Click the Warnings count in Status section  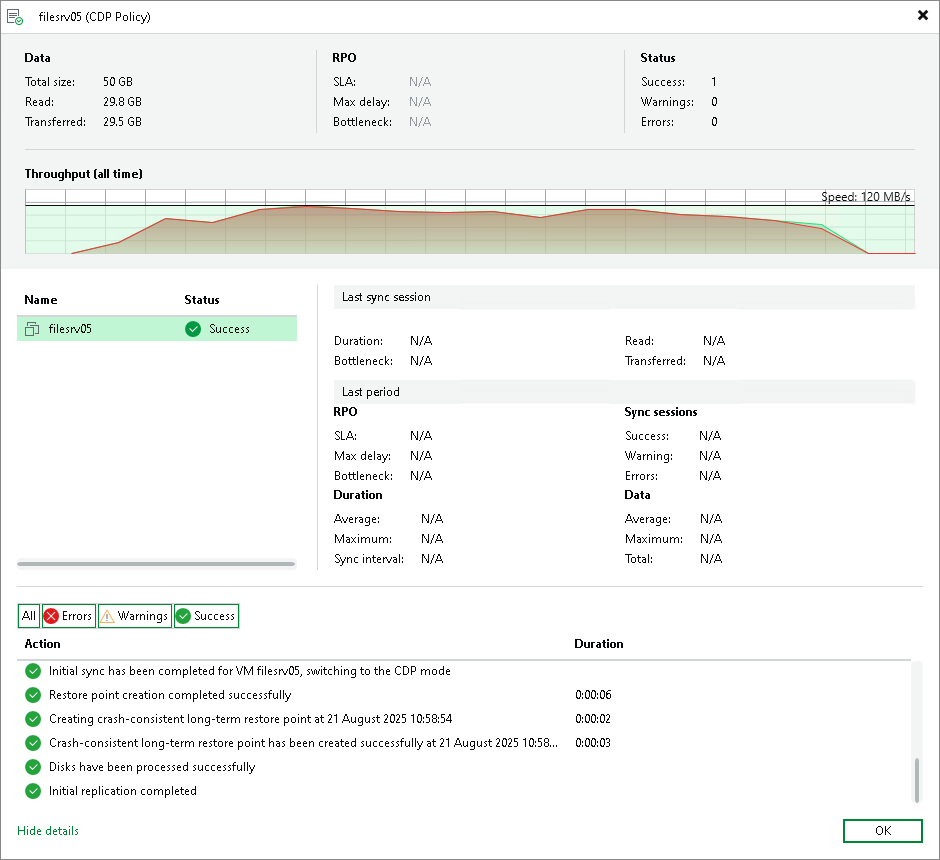(x=714, y=102)
